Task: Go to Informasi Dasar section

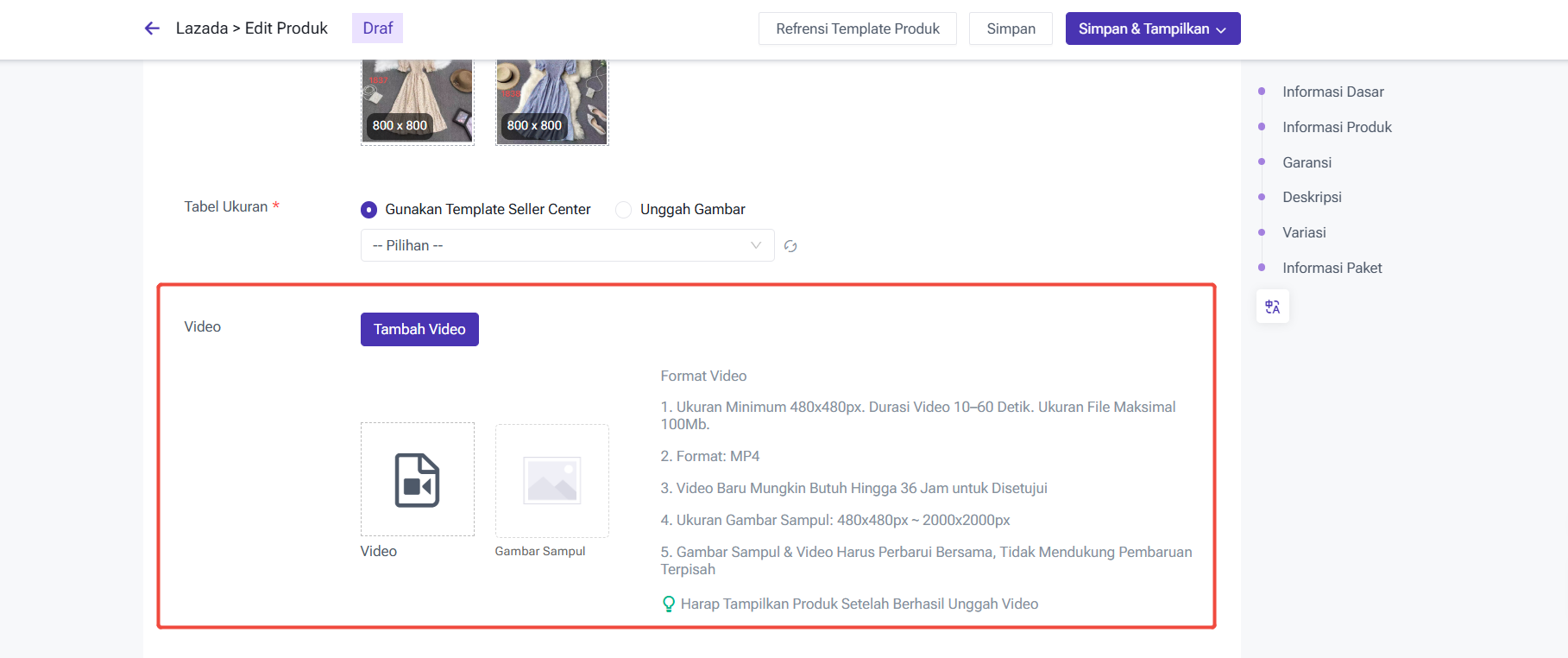Action: [x=1332, y=92]
